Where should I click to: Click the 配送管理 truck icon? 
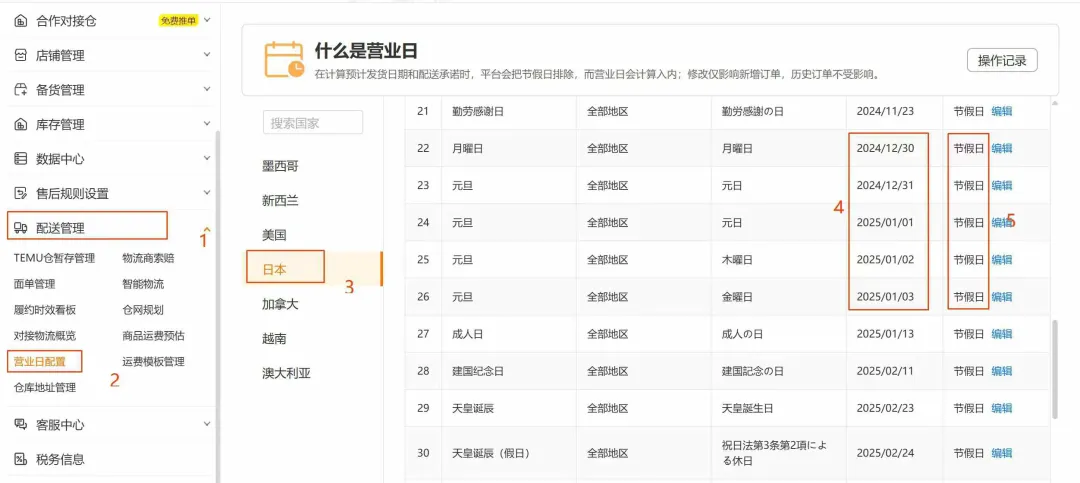(21, 229)
